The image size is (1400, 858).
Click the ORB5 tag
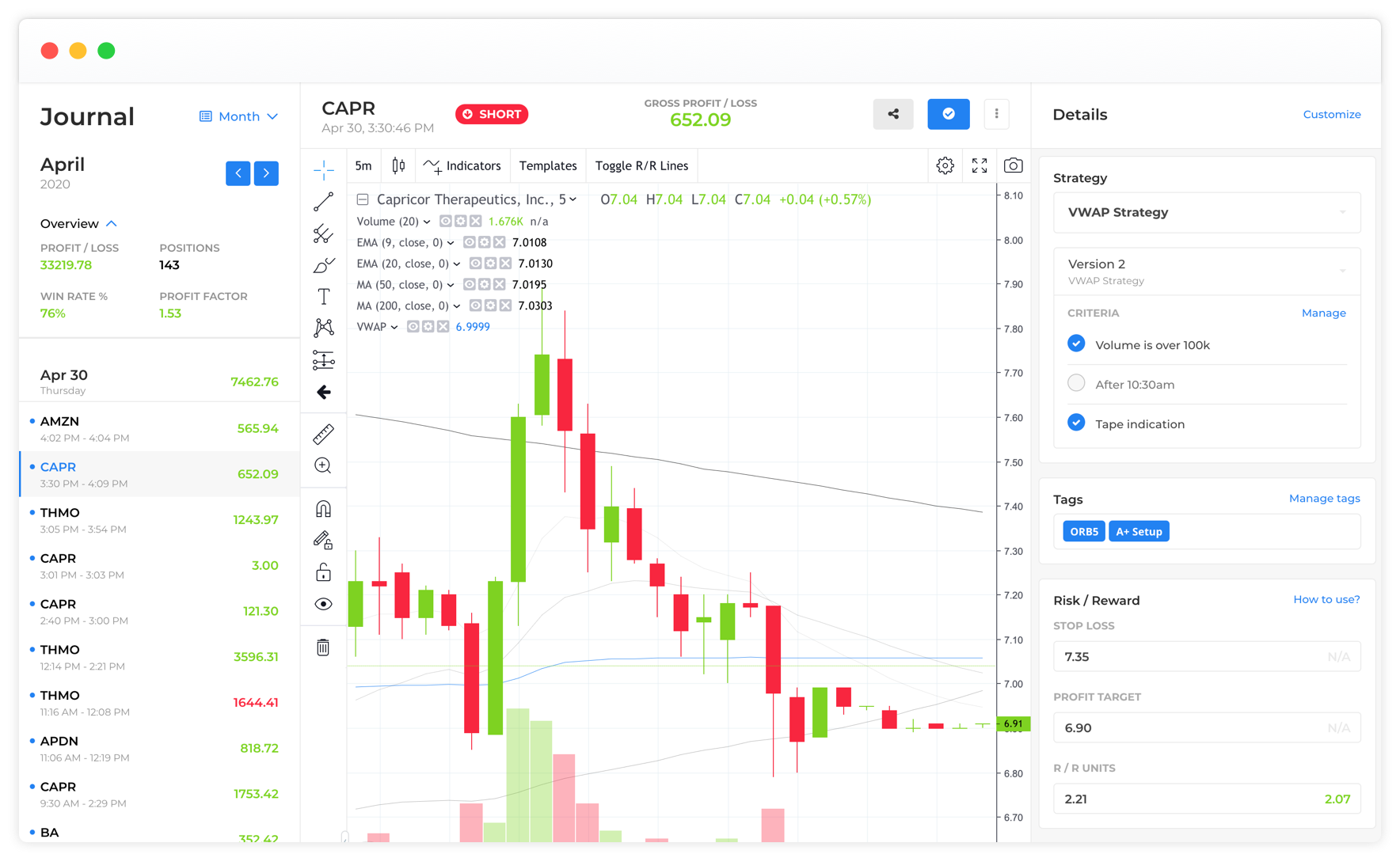point(1084,531)
